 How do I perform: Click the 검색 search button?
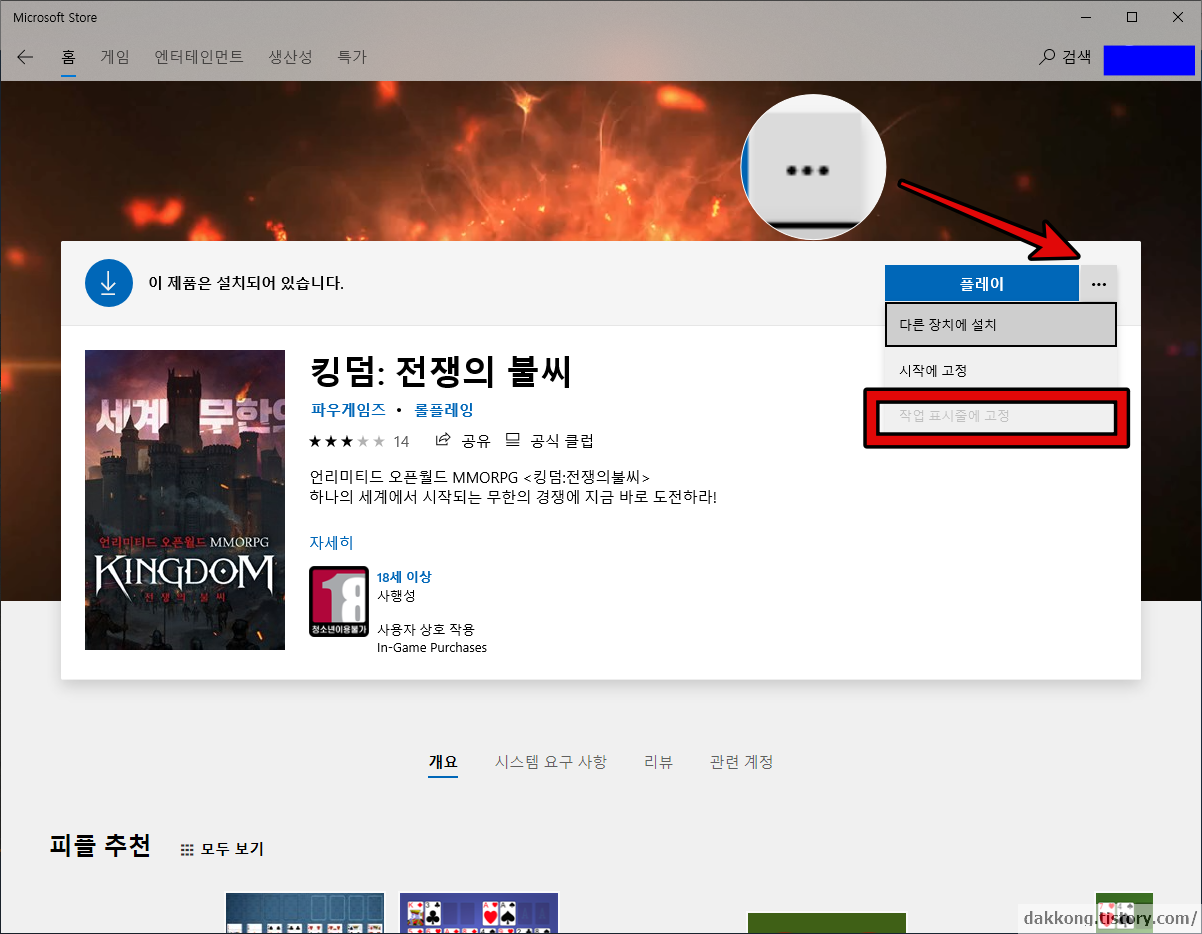1065,57
